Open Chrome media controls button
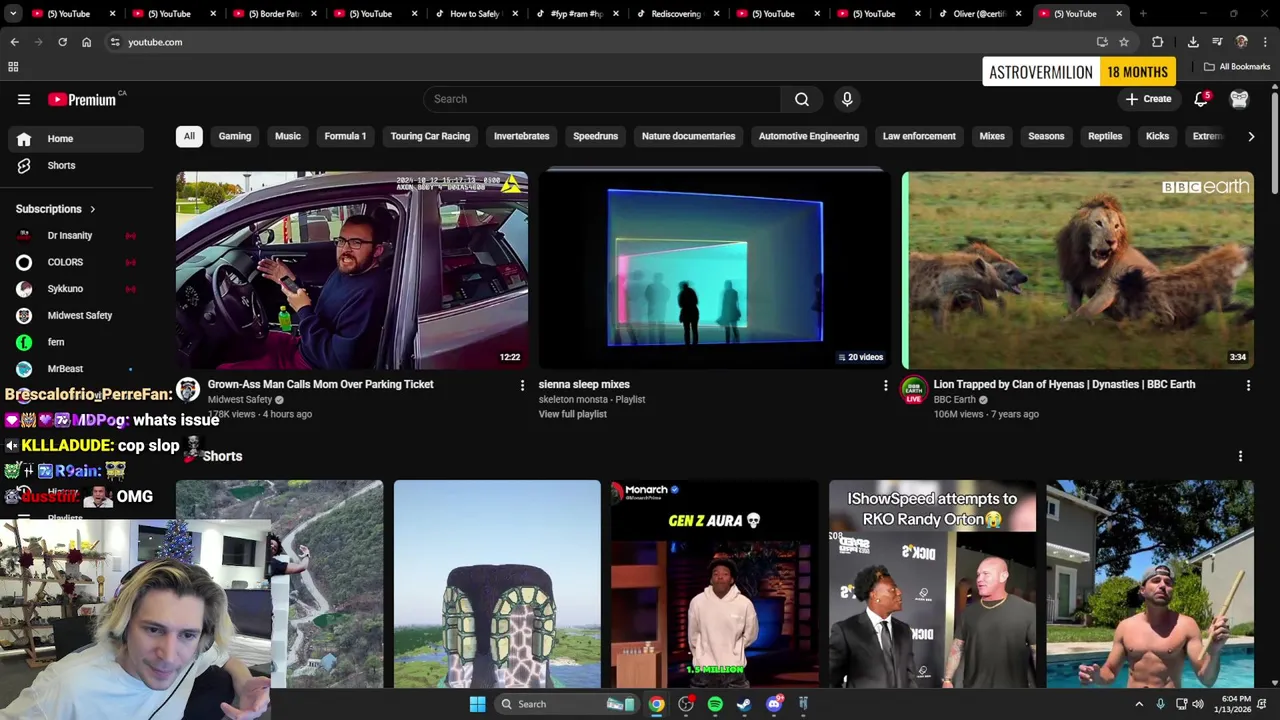The height and width of the screenshot is (720, 1280). 1217,42
